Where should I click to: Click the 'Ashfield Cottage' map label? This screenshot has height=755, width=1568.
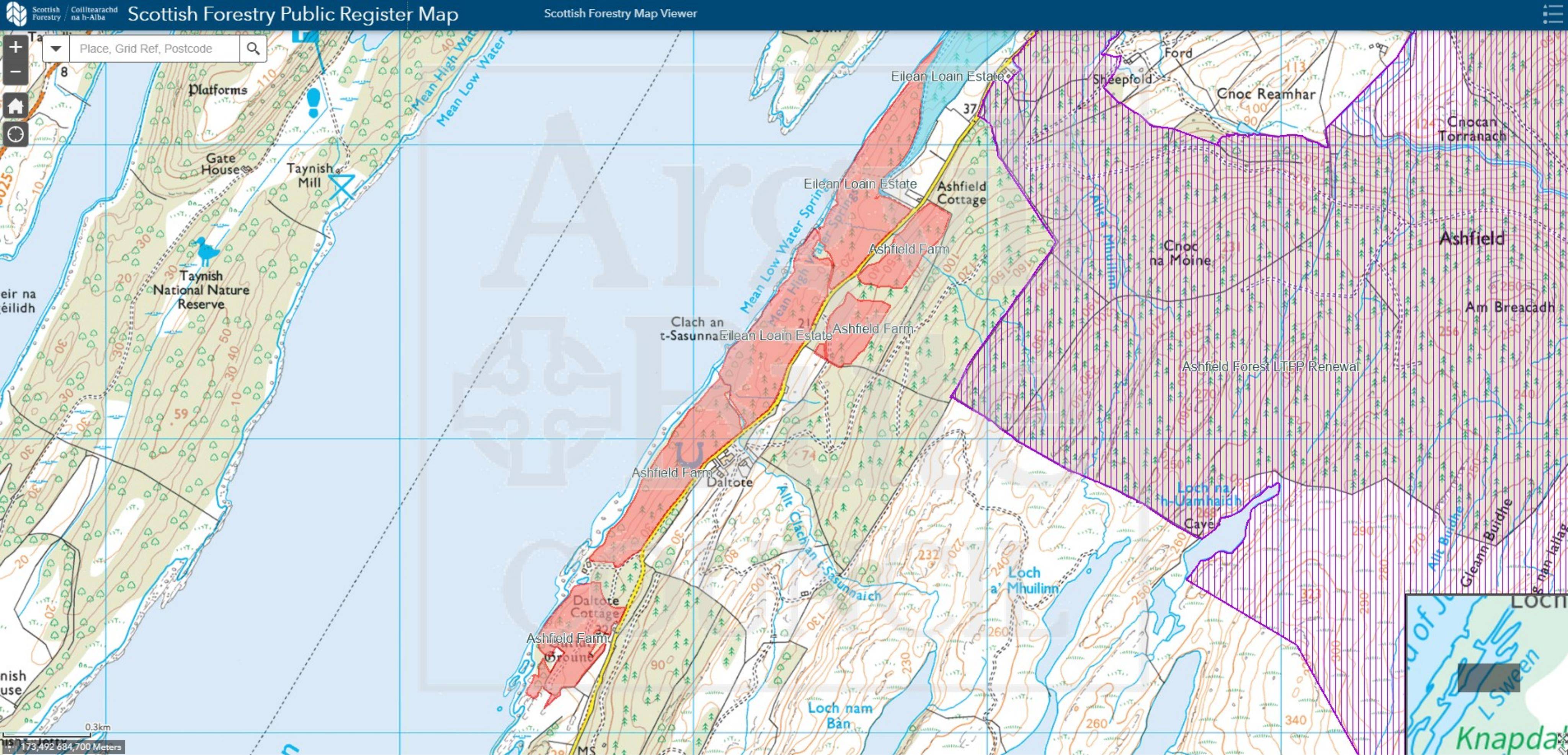(961, 193)
